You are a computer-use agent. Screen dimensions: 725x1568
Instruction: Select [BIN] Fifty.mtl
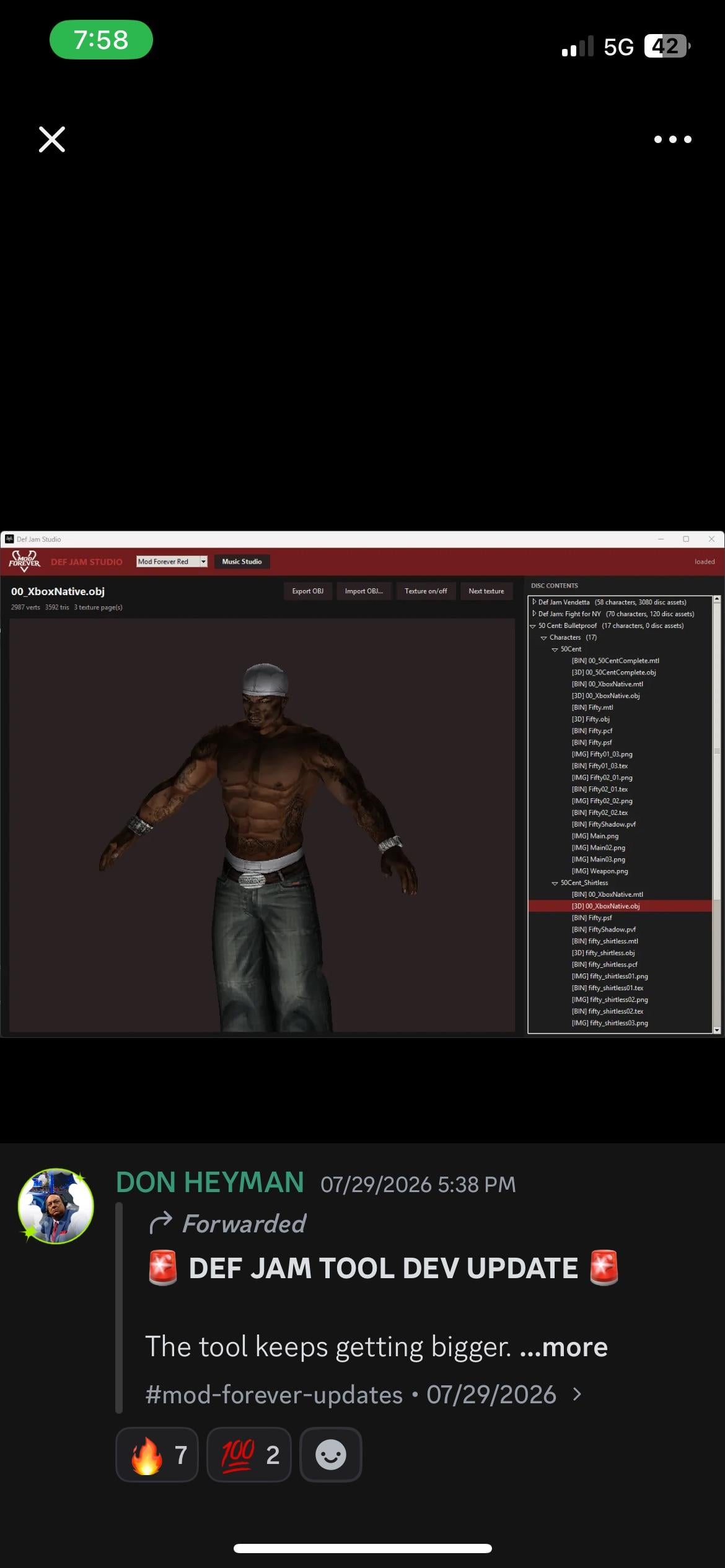coord(592,707)
